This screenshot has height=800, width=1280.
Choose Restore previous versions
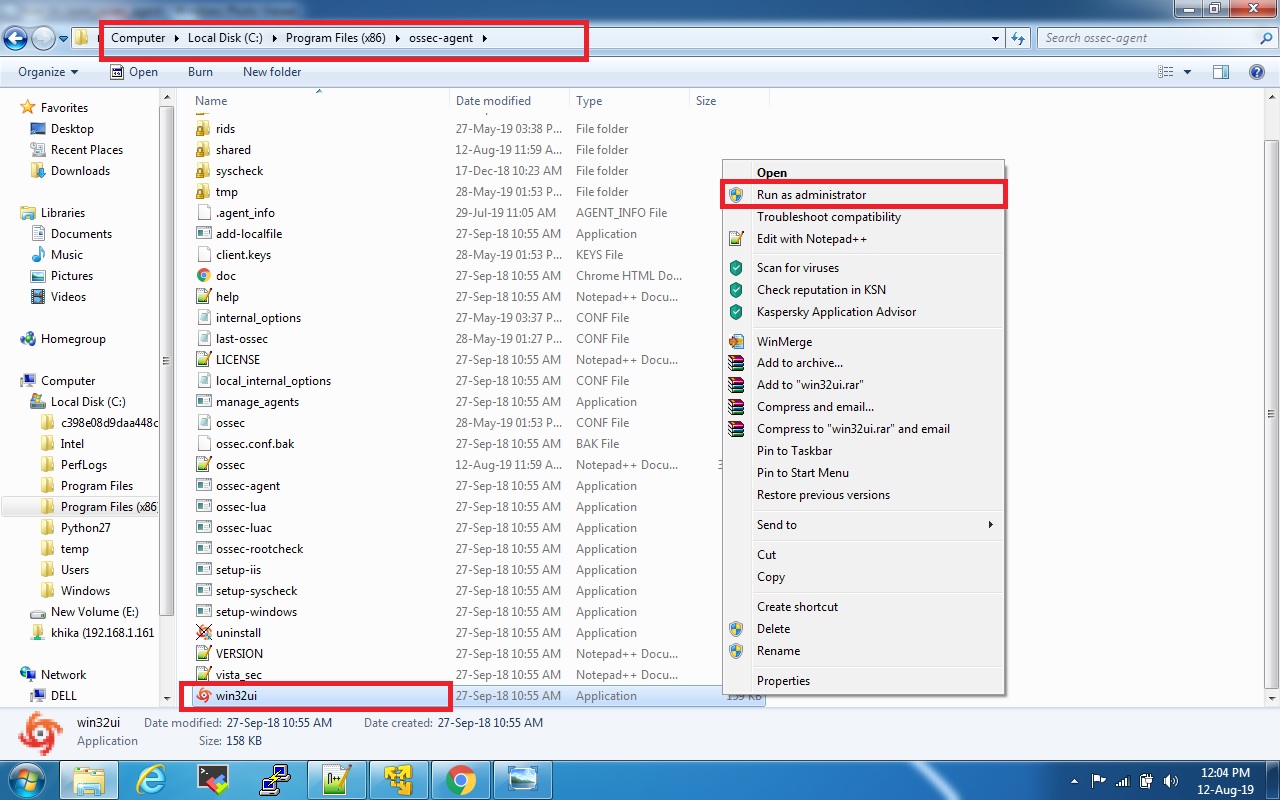864,495
